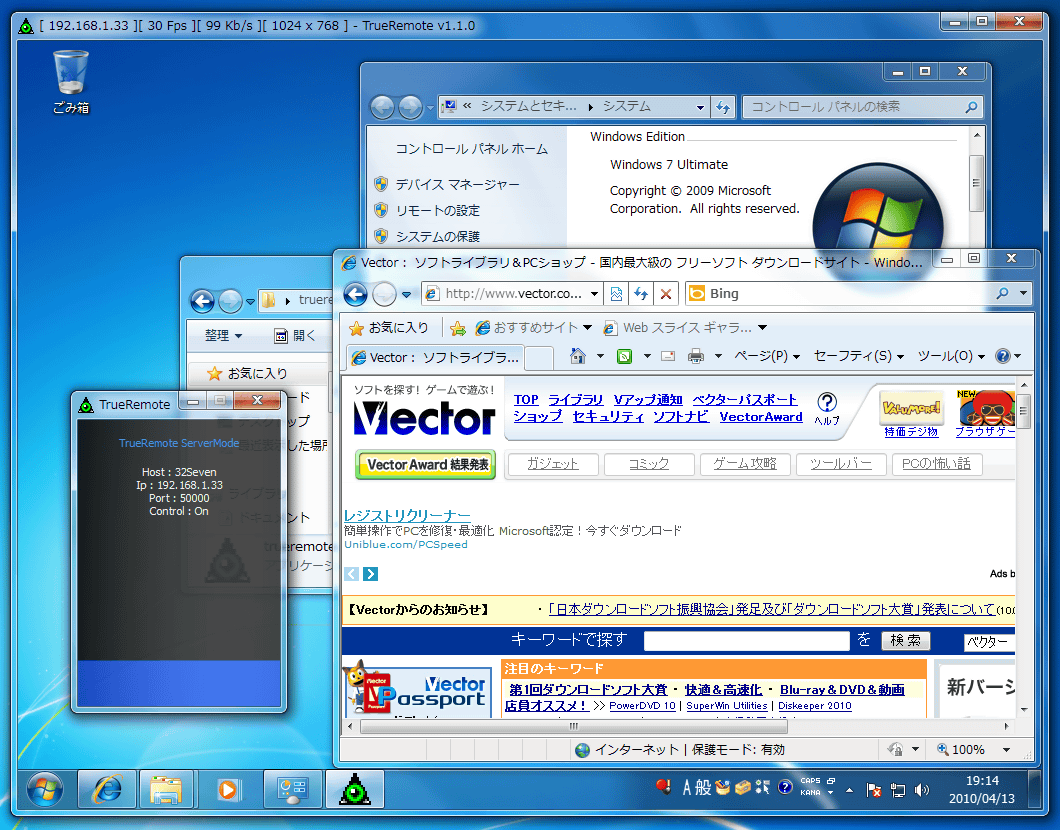
Task: Click the Bing search magnifier icon
Action: (1003, 293)
